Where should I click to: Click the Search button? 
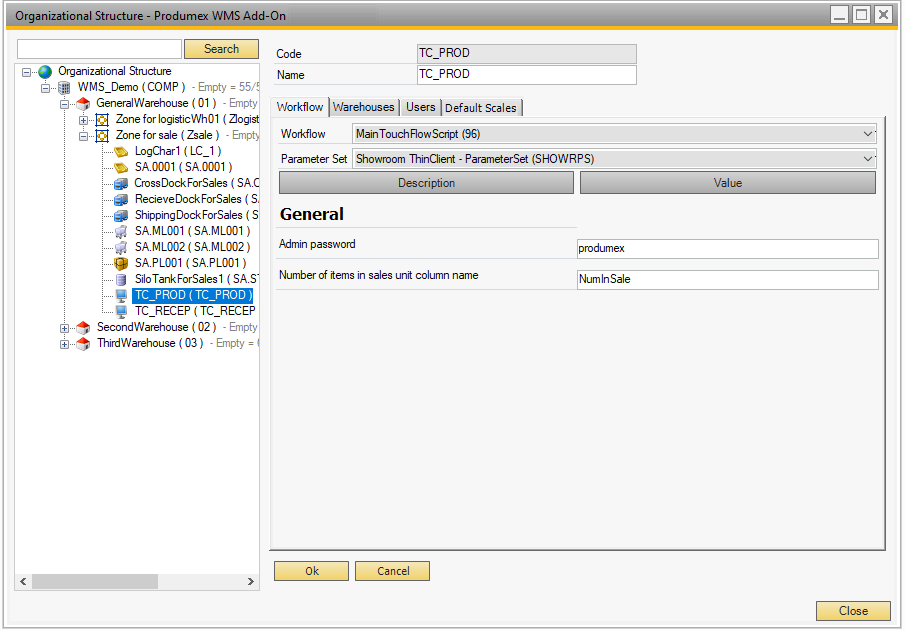tap(221, 48)
